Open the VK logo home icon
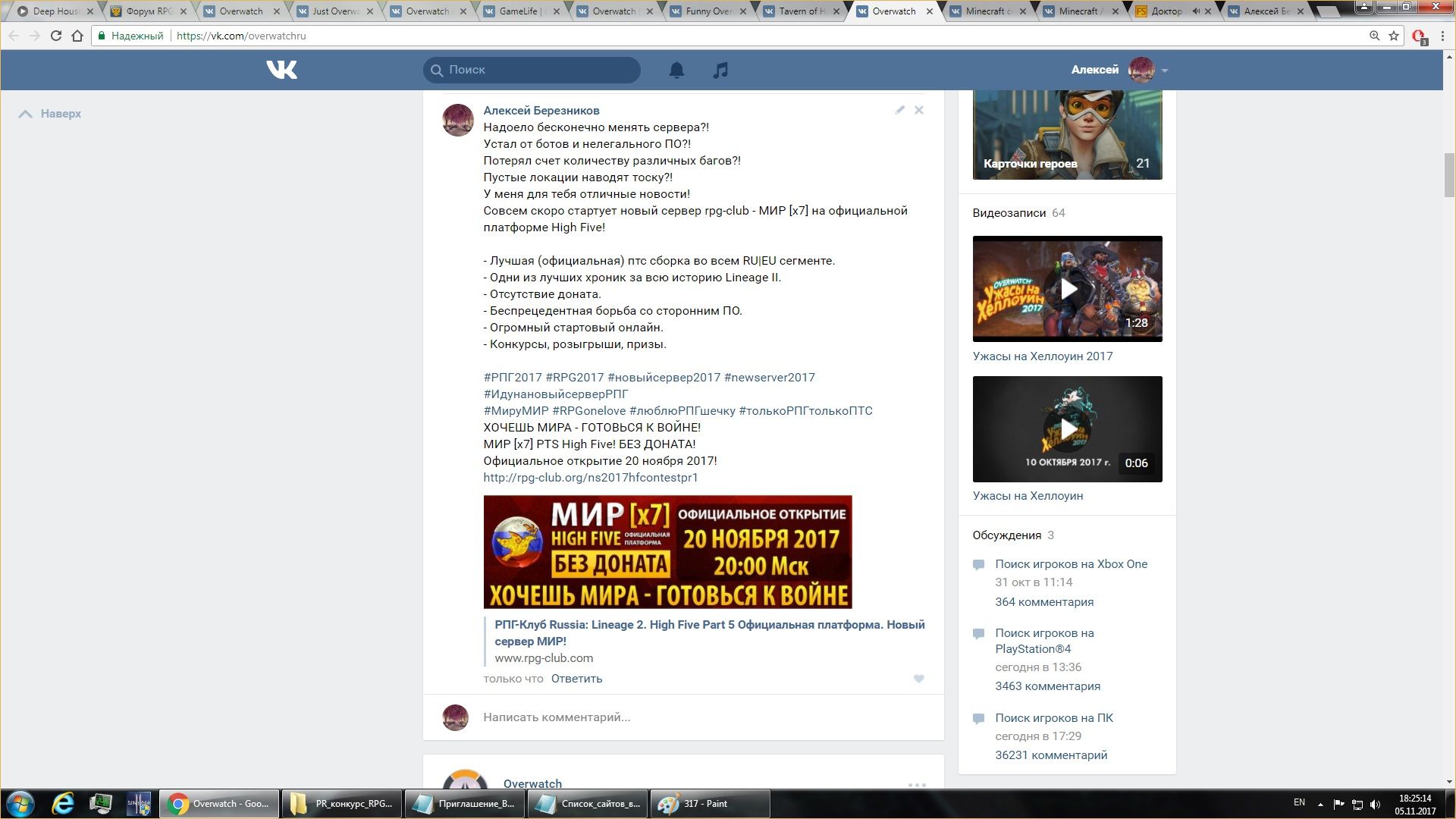The image size is (1456, 819). pyautogui.click(x=281, y=70)
